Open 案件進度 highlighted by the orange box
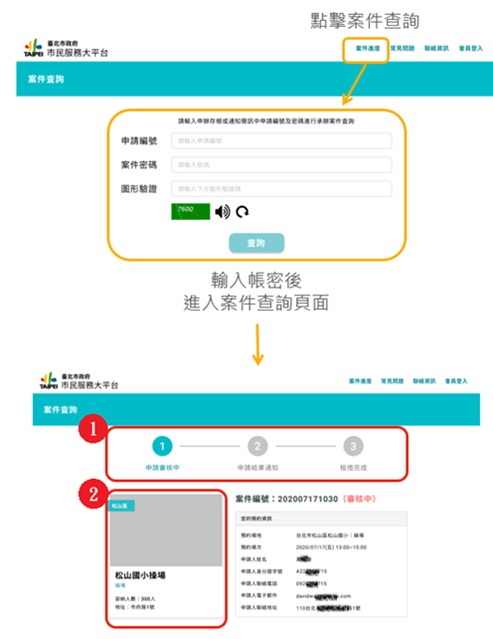493x639 pixels. point(368,48)
